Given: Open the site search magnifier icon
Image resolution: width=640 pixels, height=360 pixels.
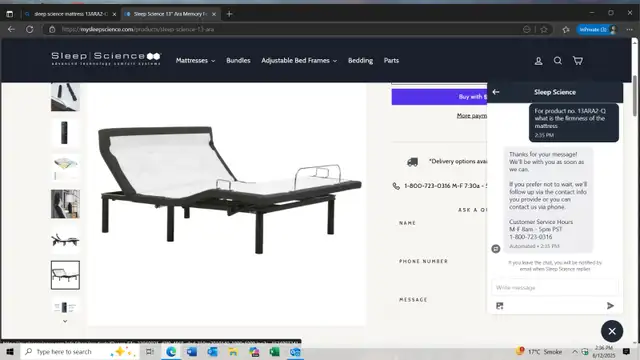Looking at the screenshot, I should tap(558, 61).
